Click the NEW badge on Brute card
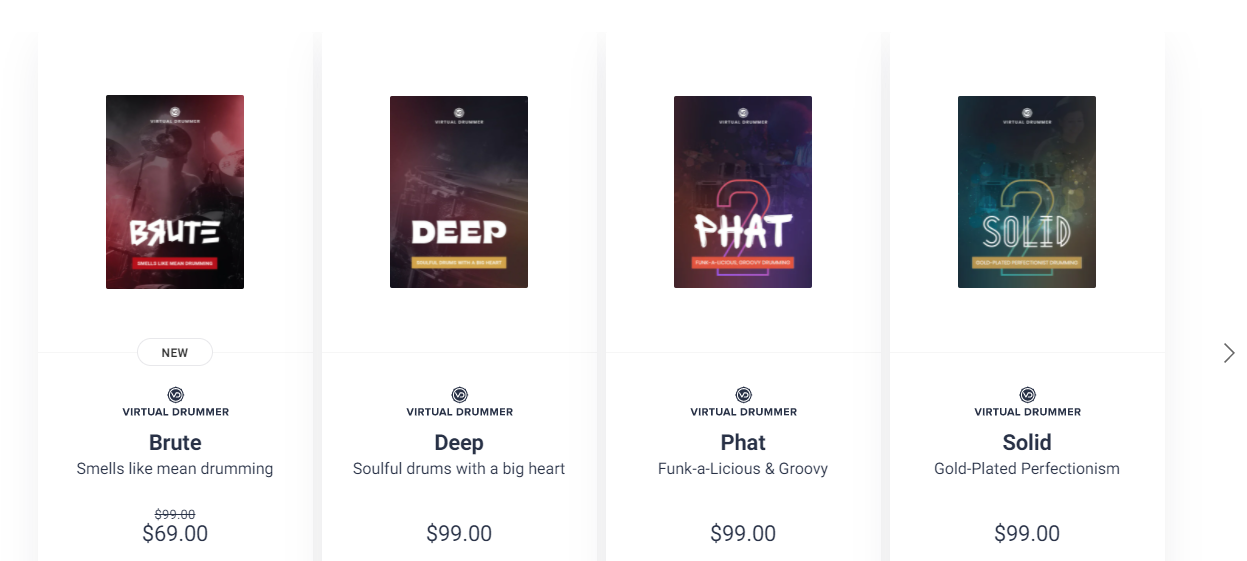Image resolution: width=1247 pixels, height=561 pixels. pyautogui.click(x=175, y=353)
